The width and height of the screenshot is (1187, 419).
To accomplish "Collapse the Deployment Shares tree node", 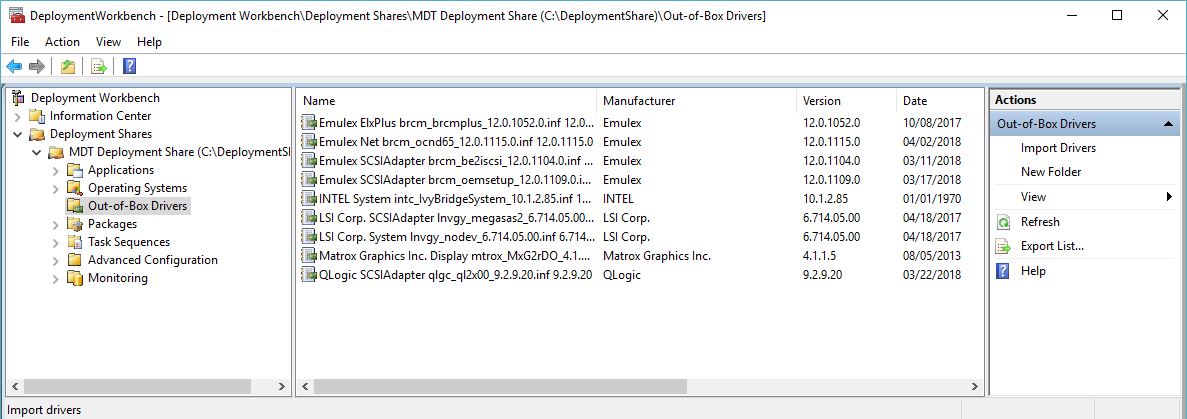I will 18,134.
